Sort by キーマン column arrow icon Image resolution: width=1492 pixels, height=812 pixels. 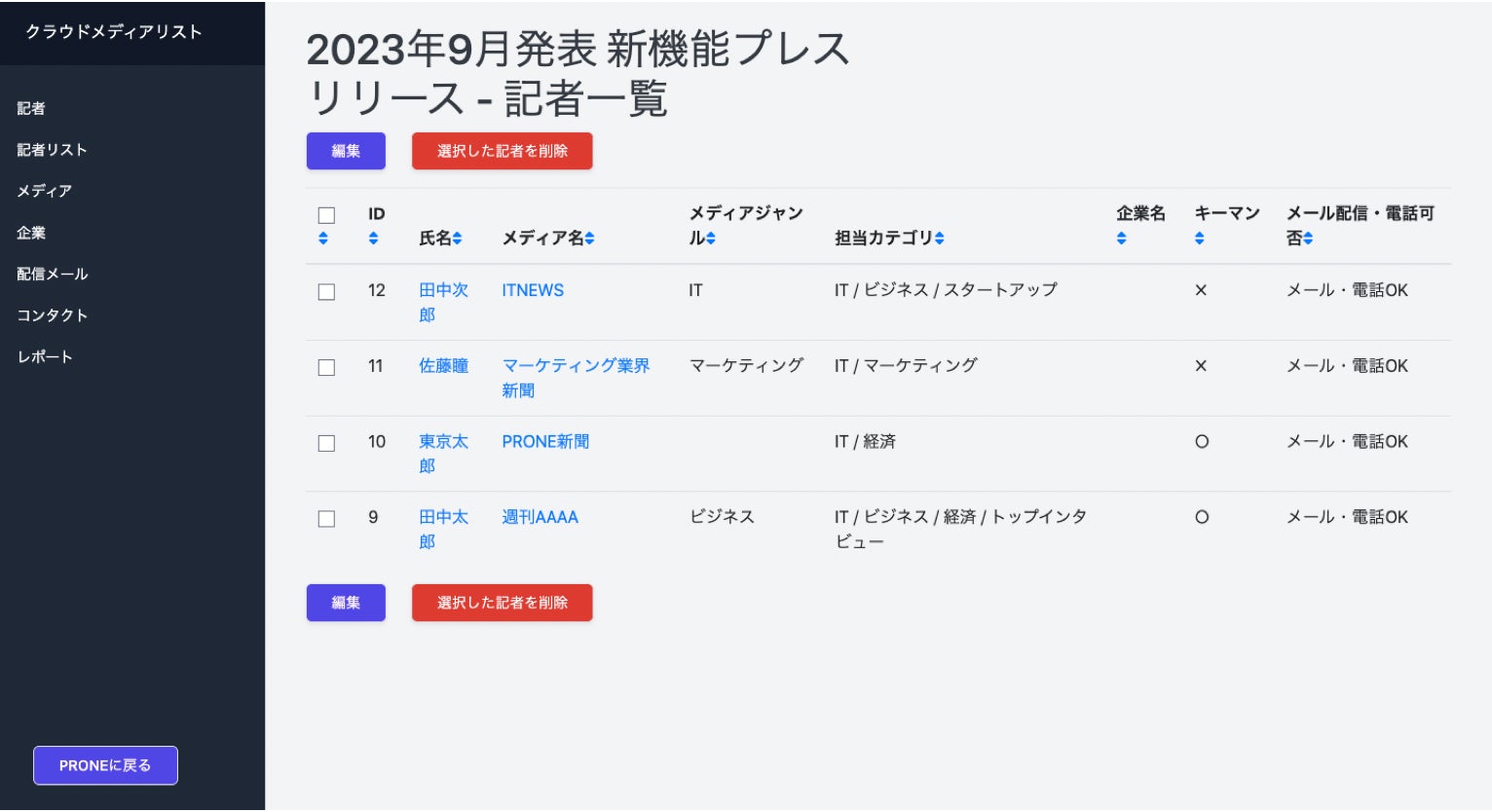coord(1199,239)
